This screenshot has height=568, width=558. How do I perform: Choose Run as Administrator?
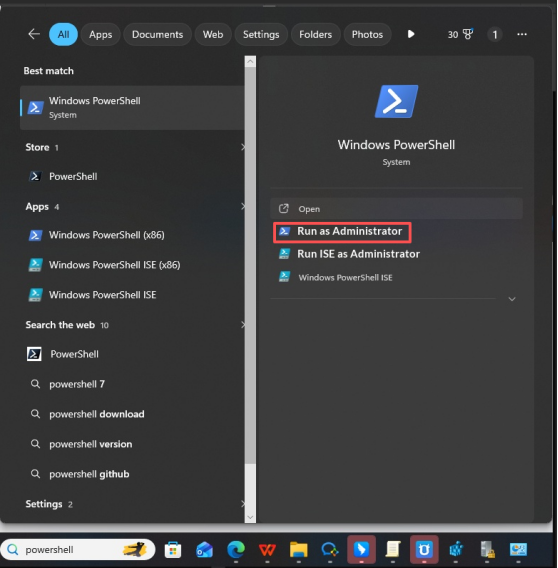coord(342,231)
